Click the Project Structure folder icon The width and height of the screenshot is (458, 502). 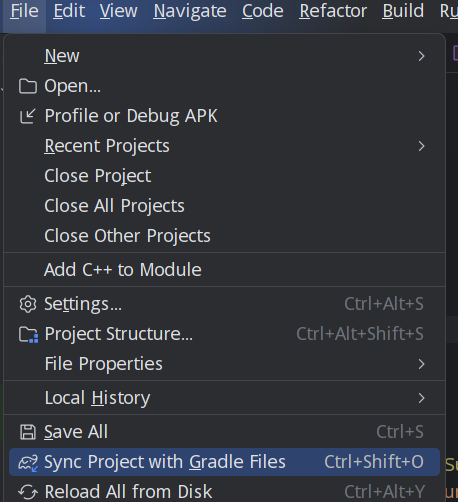coord(28,334)
